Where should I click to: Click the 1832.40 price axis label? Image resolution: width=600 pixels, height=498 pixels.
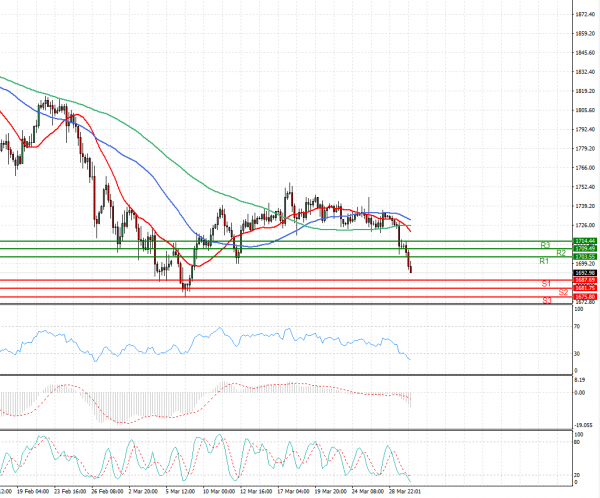click(585, 72)
